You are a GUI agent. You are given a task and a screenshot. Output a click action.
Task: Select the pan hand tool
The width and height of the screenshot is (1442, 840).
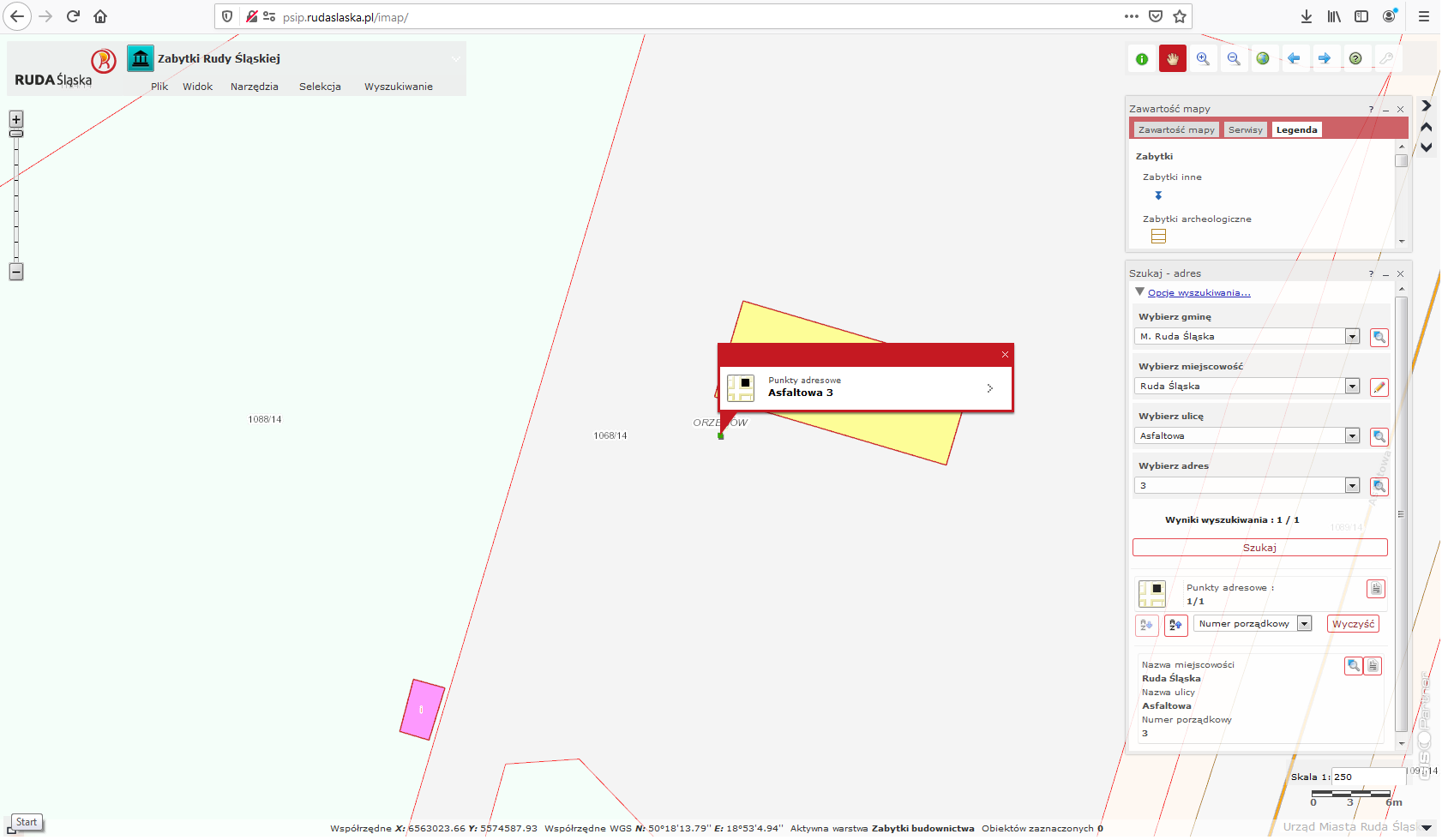tap(1173, 59)
